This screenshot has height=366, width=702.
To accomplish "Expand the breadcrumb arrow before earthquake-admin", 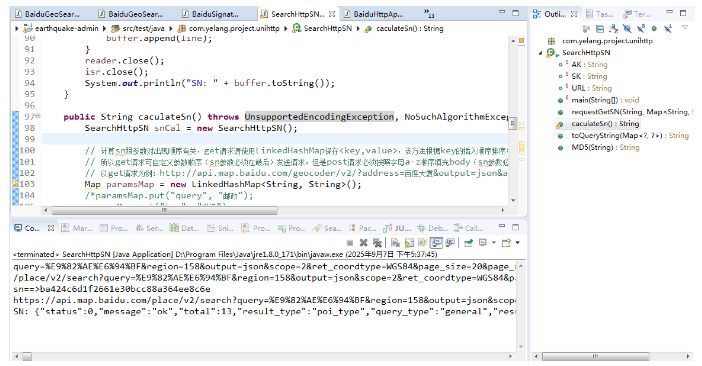I will point(17,29).
